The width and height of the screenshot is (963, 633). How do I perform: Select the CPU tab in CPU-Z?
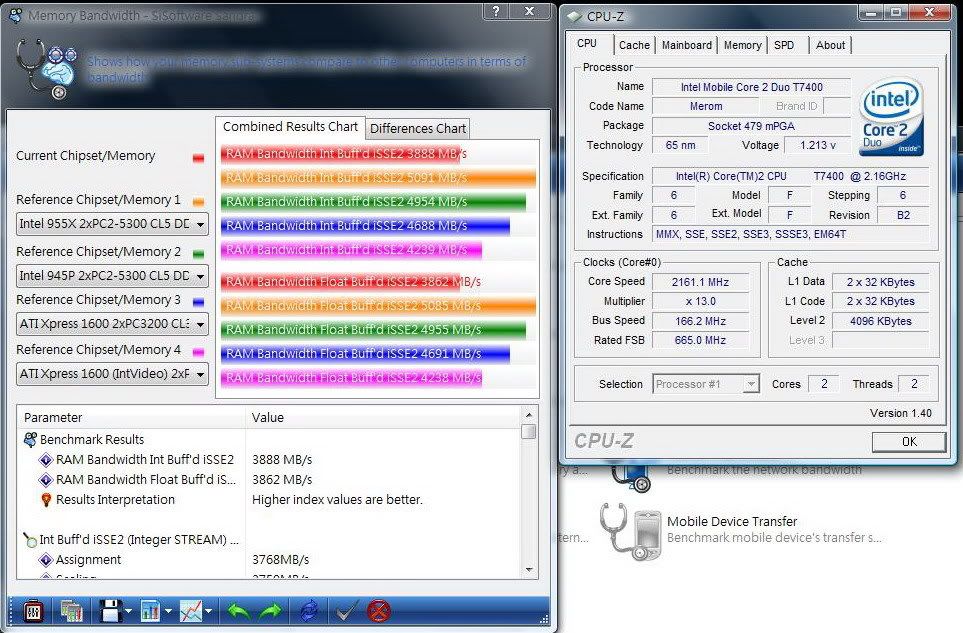pyautogui.click(x=587, y=43)
